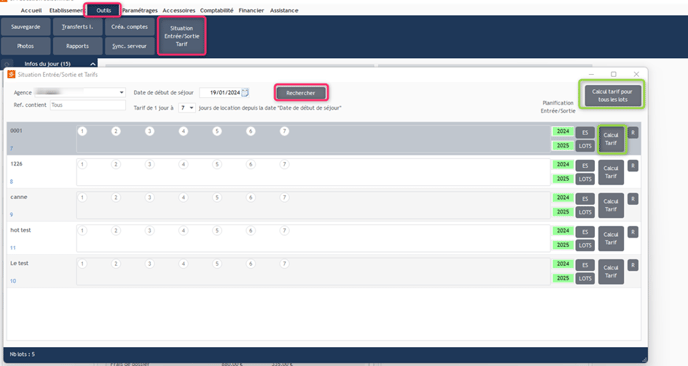Click Calcul Tarif for lot 0001
The width and height of the screenshot is (688, 366).
point(611,139)
